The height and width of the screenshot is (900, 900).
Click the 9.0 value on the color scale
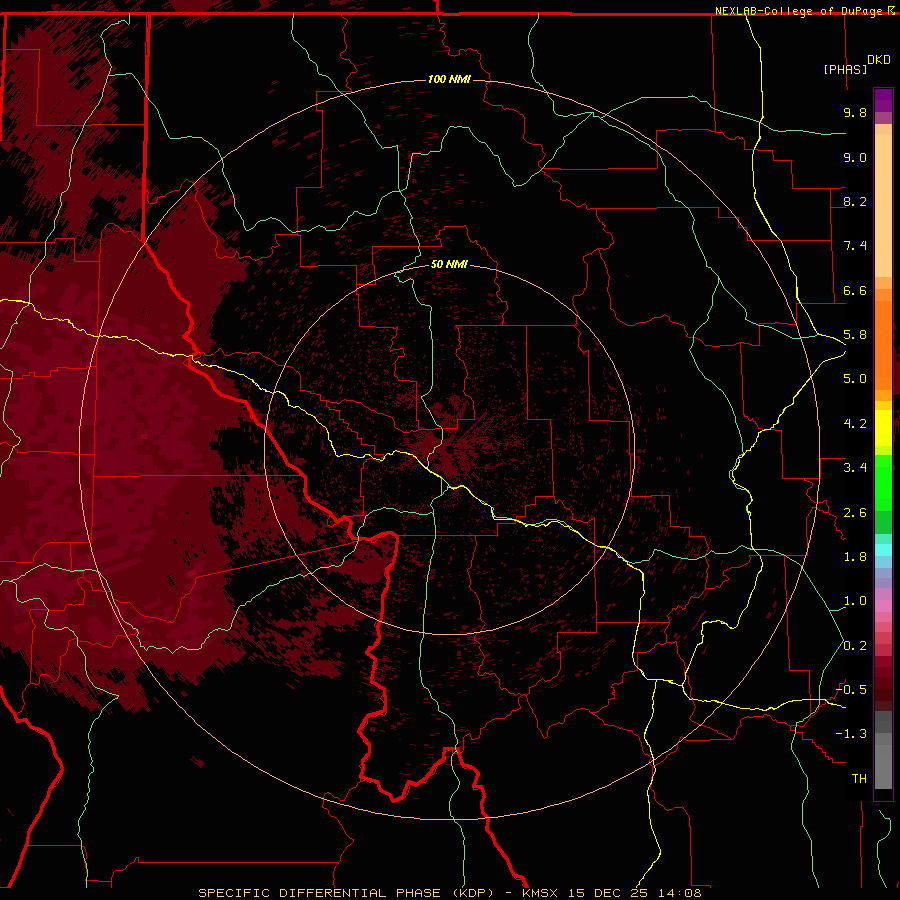(x=855, y=157)
